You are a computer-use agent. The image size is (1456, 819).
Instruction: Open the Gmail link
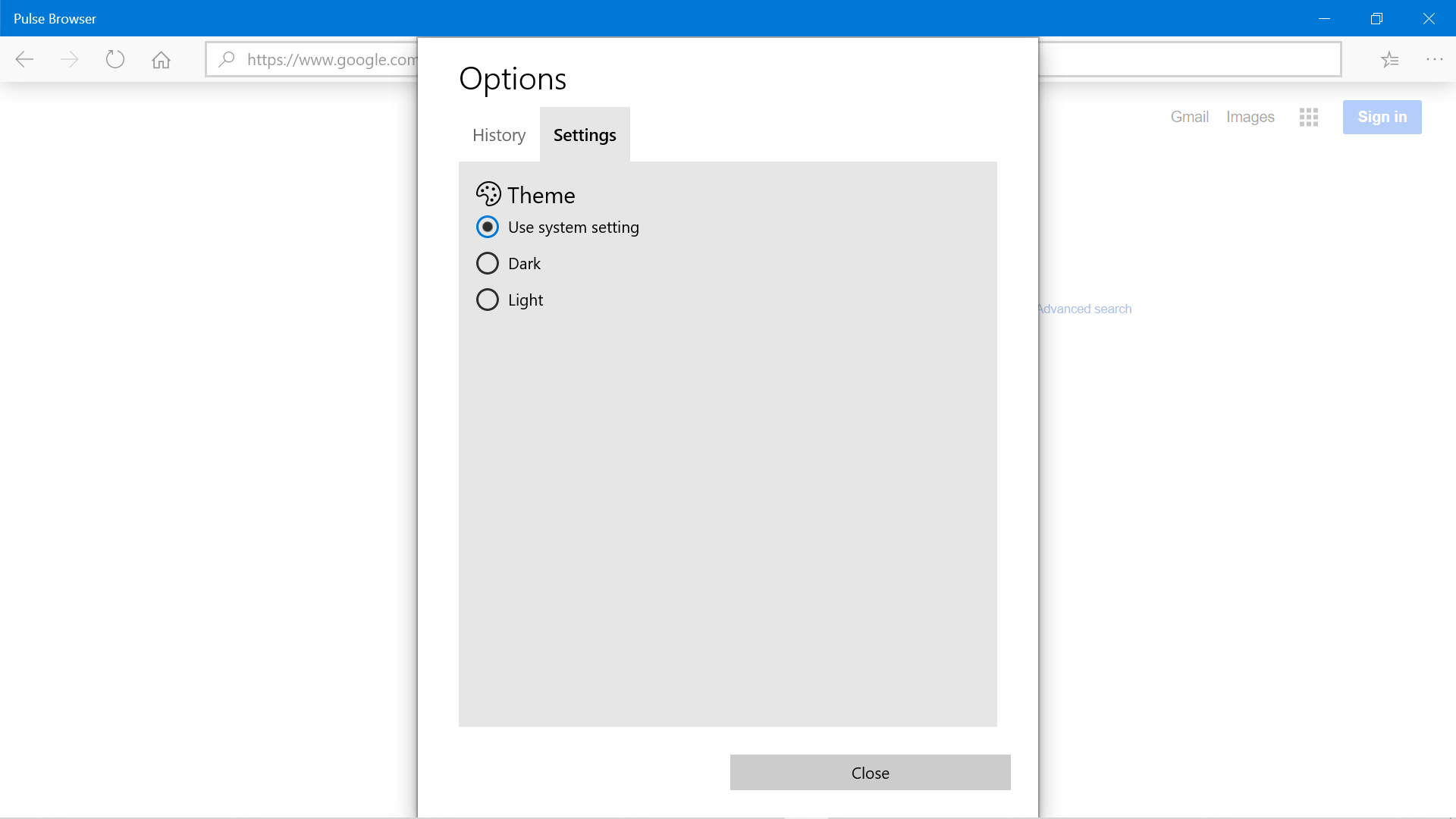coord(1189,117)
